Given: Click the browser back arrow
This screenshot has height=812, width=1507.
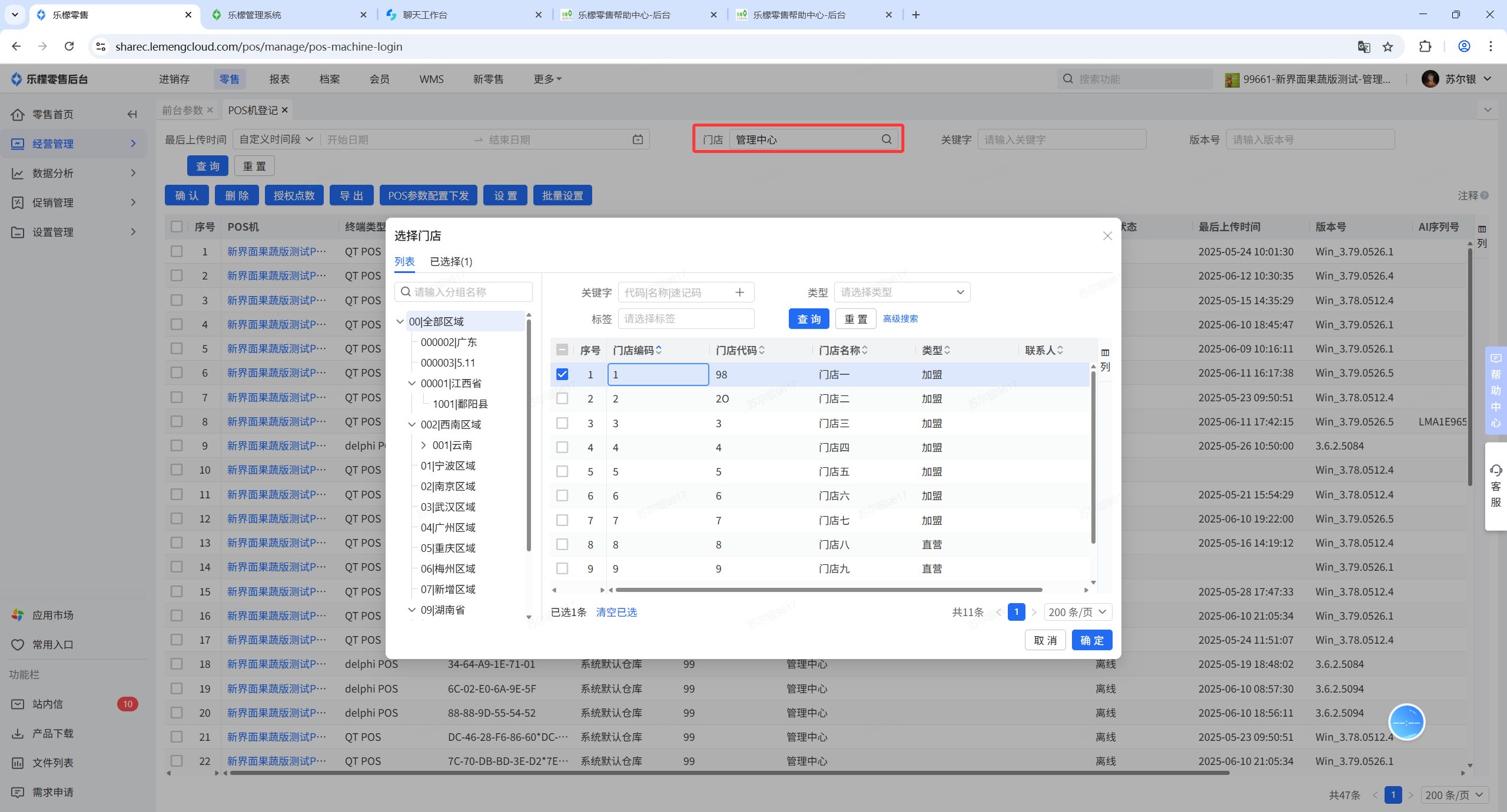Looking at the screenshot, I should [x=16, y=46].
